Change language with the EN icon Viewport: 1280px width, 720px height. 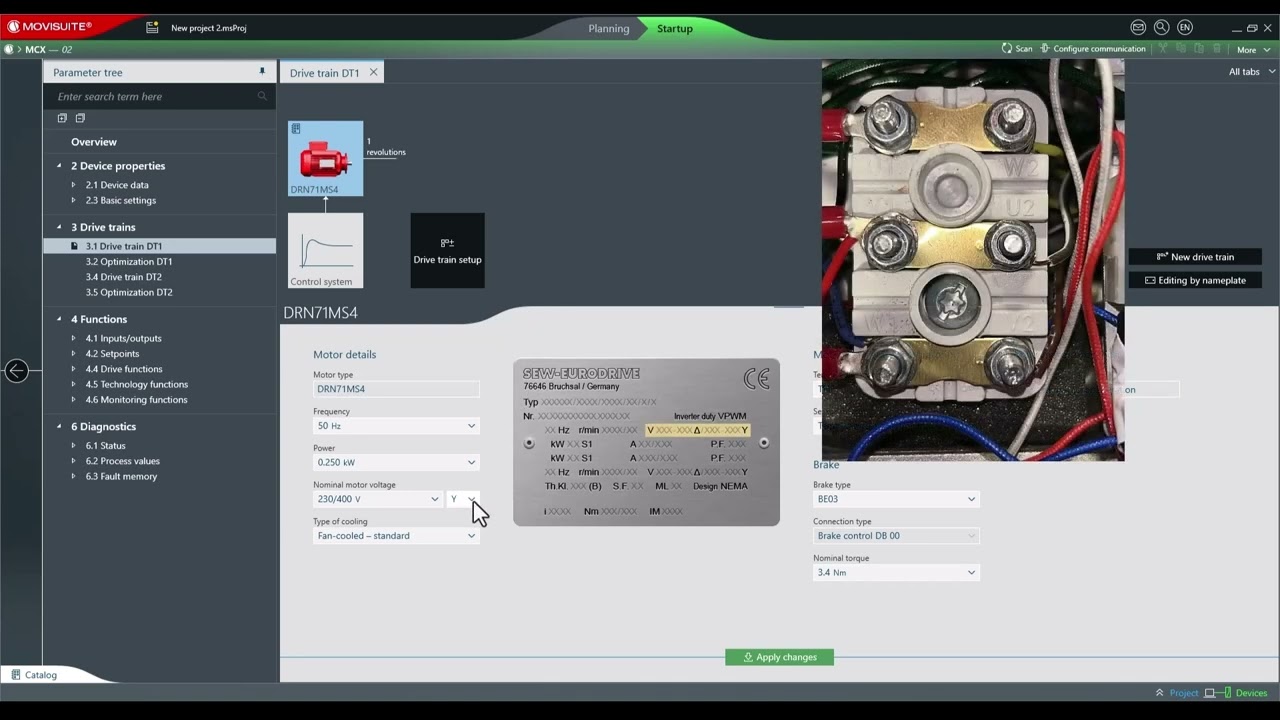[1185, 28]
